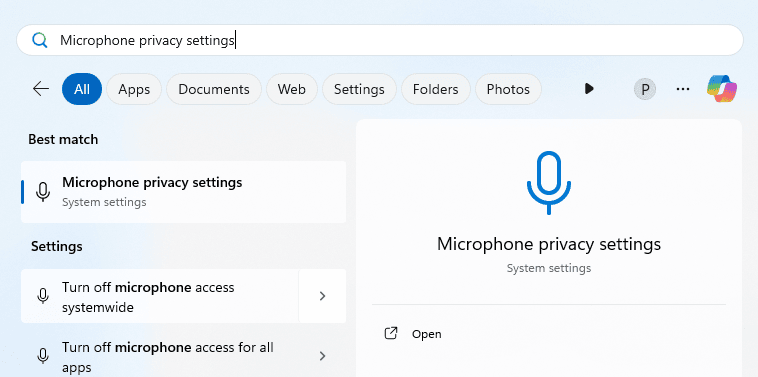Click System settings label in preview pane
The image size is (758, 377).
pos(549,268)
